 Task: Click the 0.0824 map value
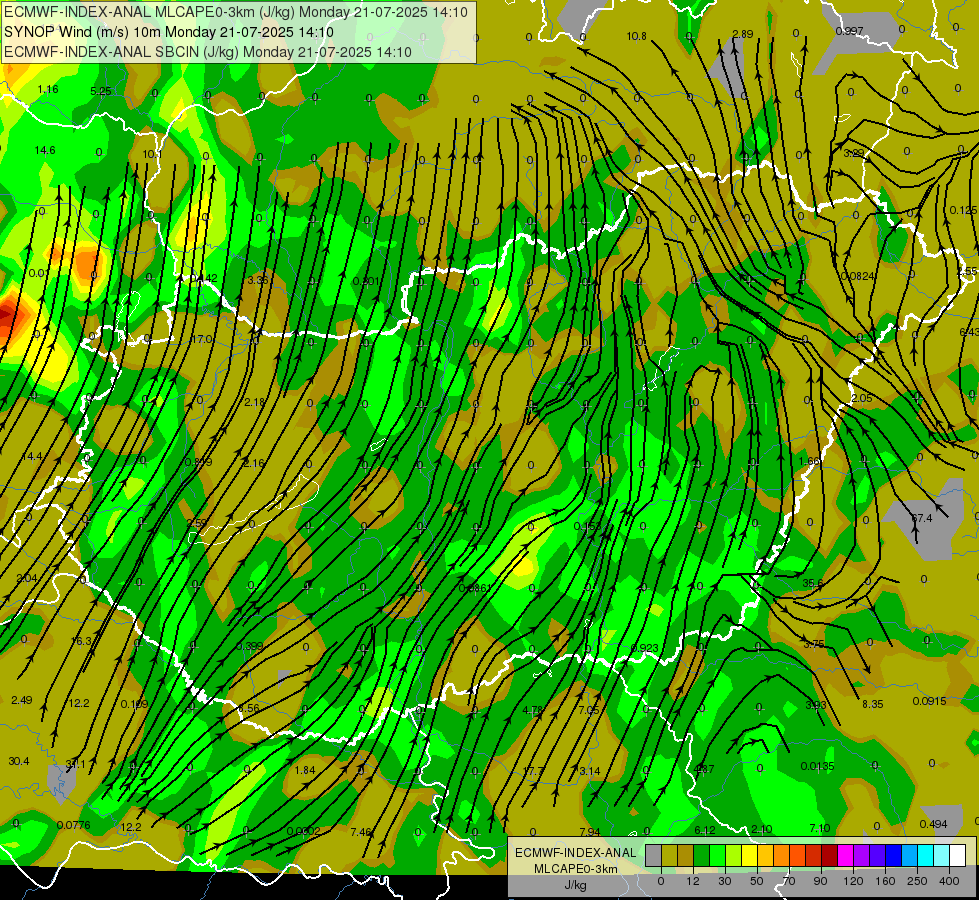coord(858,276)
